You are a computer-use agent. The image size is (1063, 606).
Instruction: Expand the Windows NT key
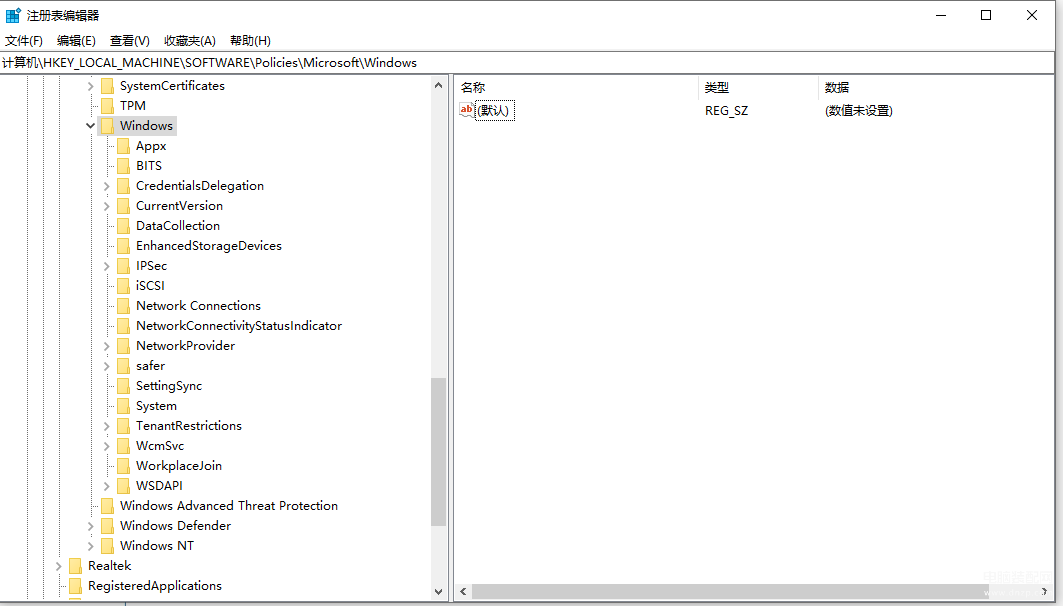90,546
